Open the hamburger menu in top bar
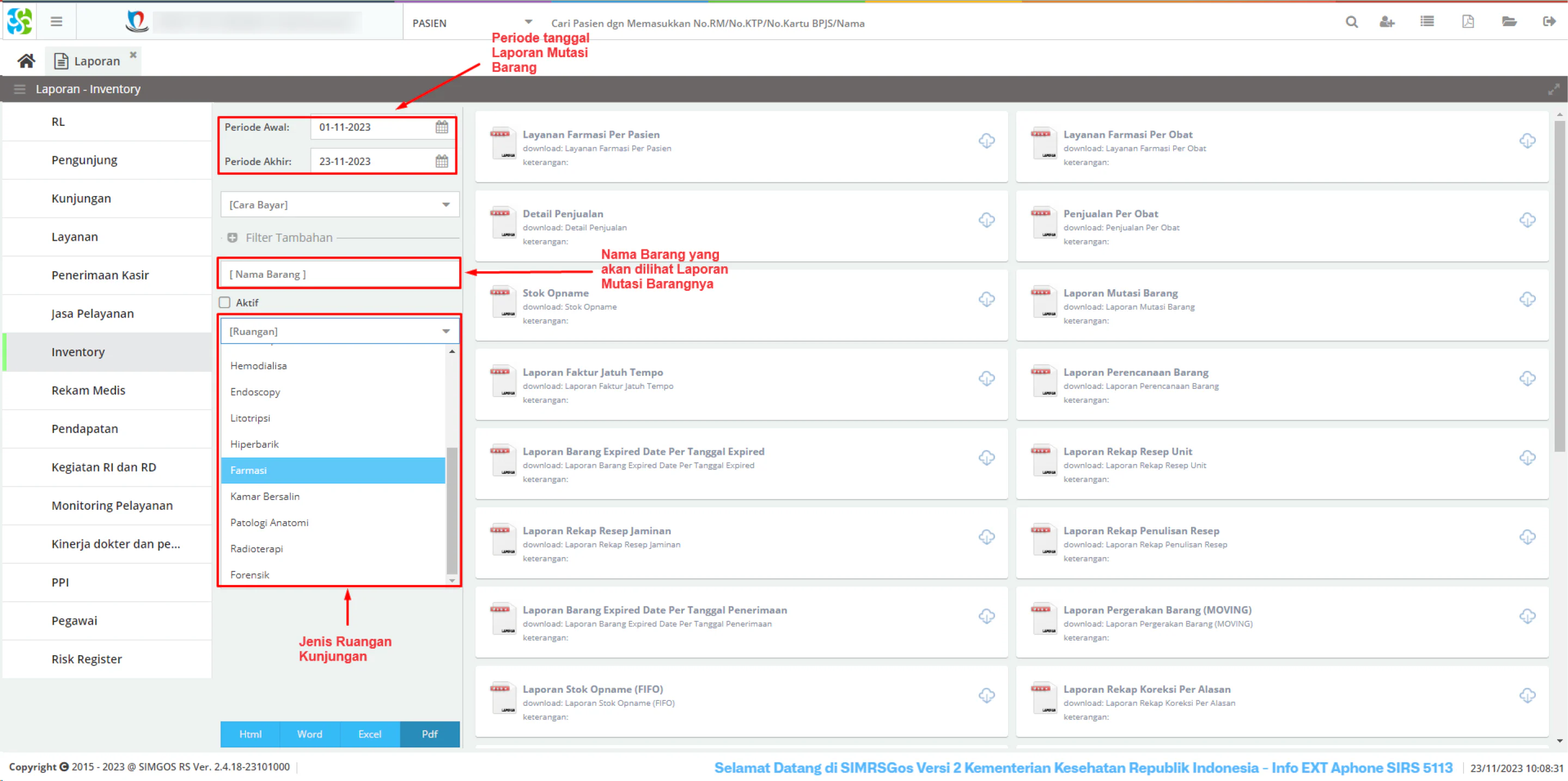1568x781 pixels. coord(56,22)
